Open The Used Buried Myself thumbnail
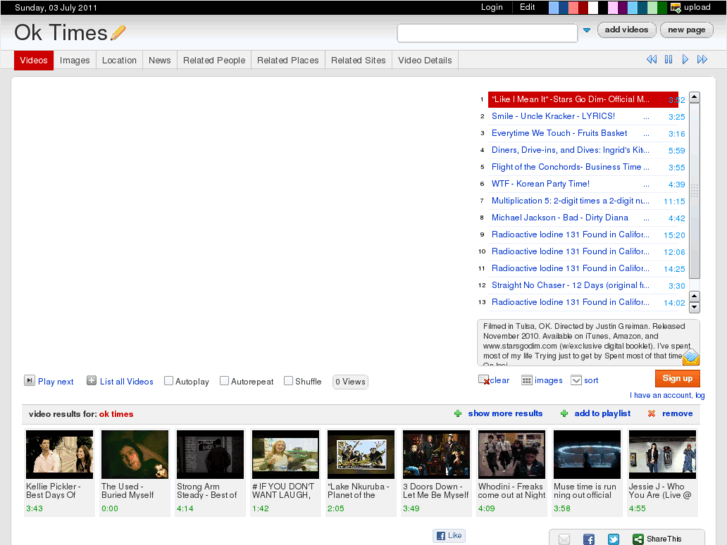727x545 pixels. coord(135,454)
